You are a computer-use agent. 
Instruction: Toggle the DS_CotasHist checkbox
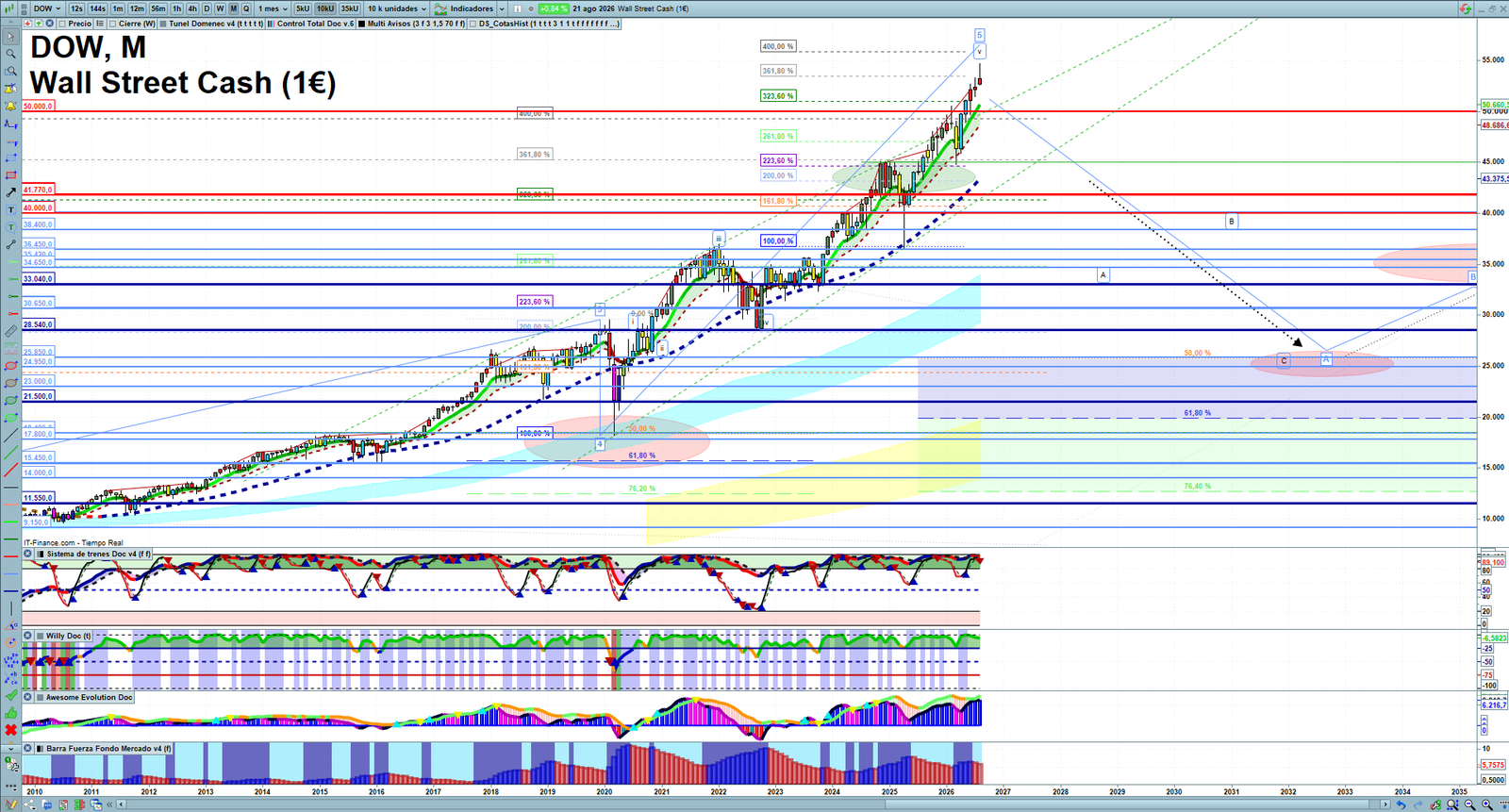473,24
